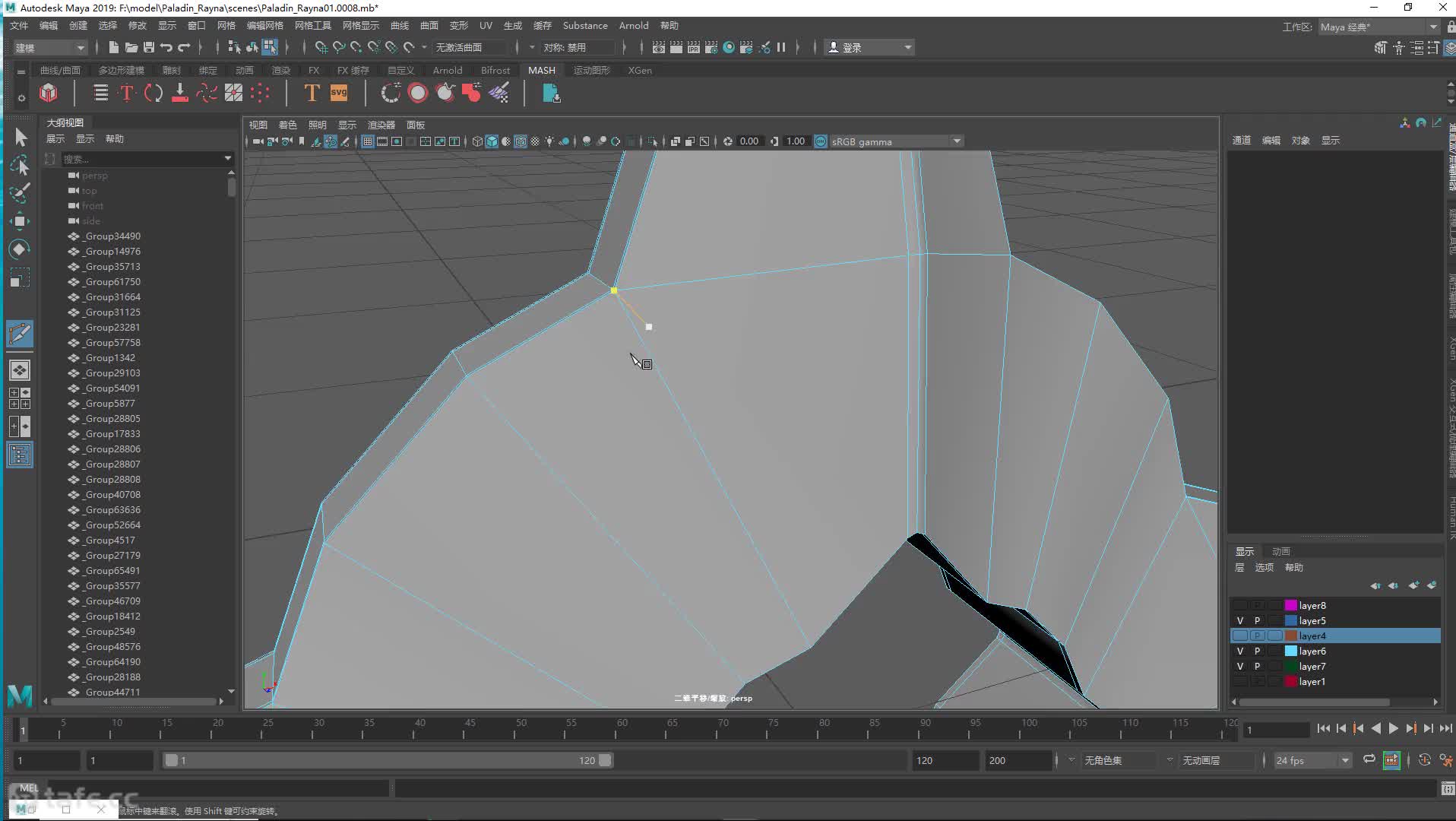
Task: Click the MEL script language label
Action: pyautogui.click(x=29, y=788)
